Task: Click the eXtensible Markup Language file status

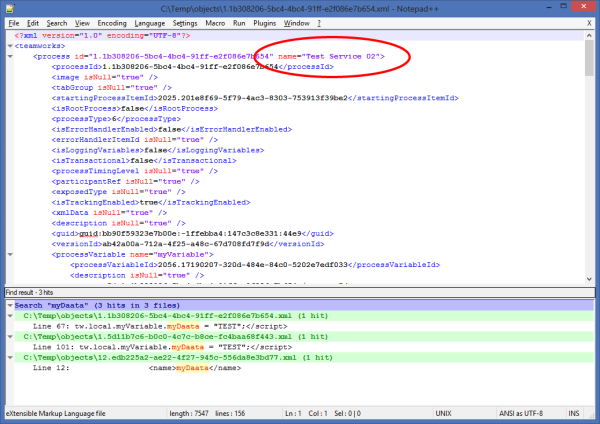Action: tap(55, 413)
